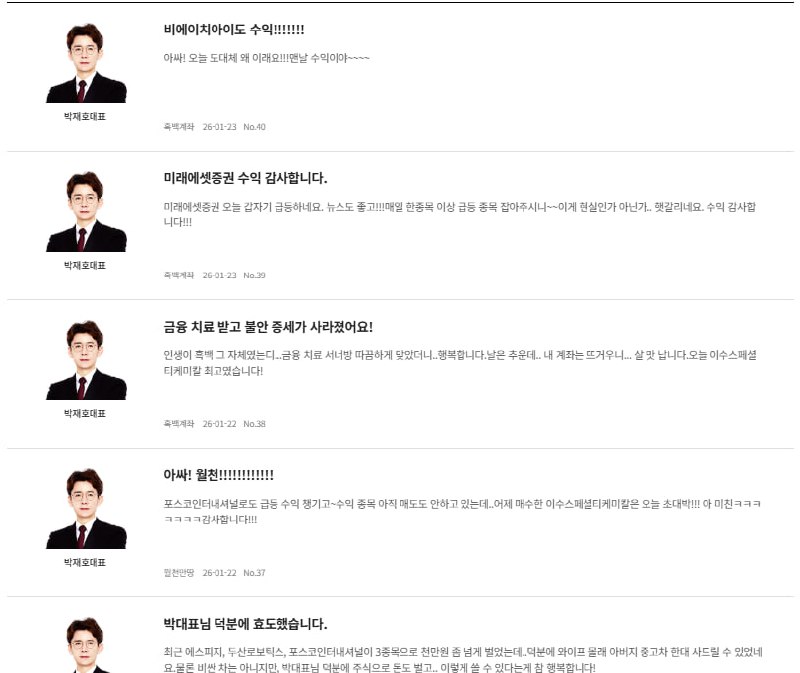Select 박재호대표 name under the third photo
Image resolution: width=800 pixels, height=673 pixels.
point(85,413)
